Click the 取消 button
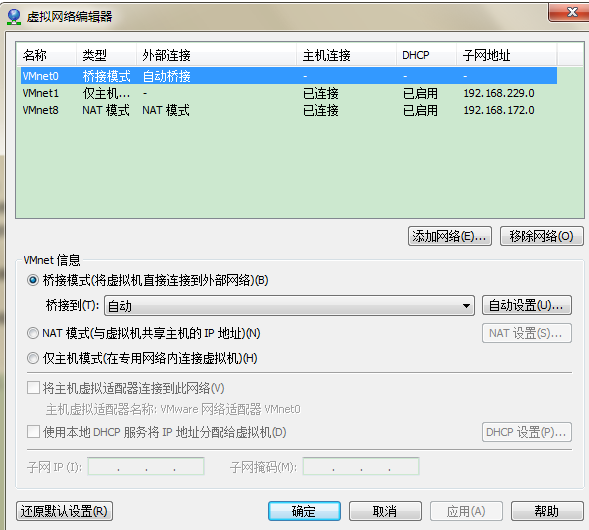 (x=385, y=511)
